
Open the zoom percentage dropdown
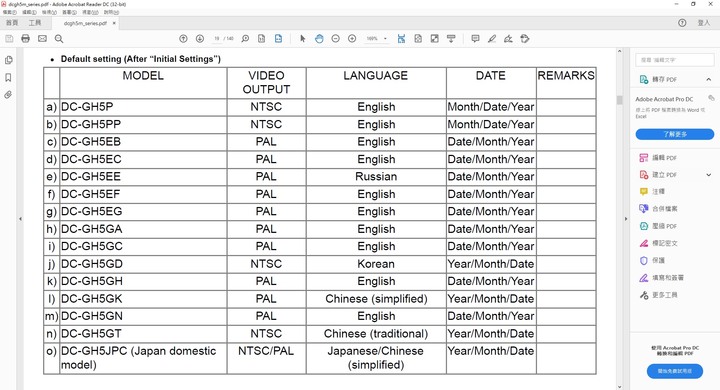tap(385, 39)
